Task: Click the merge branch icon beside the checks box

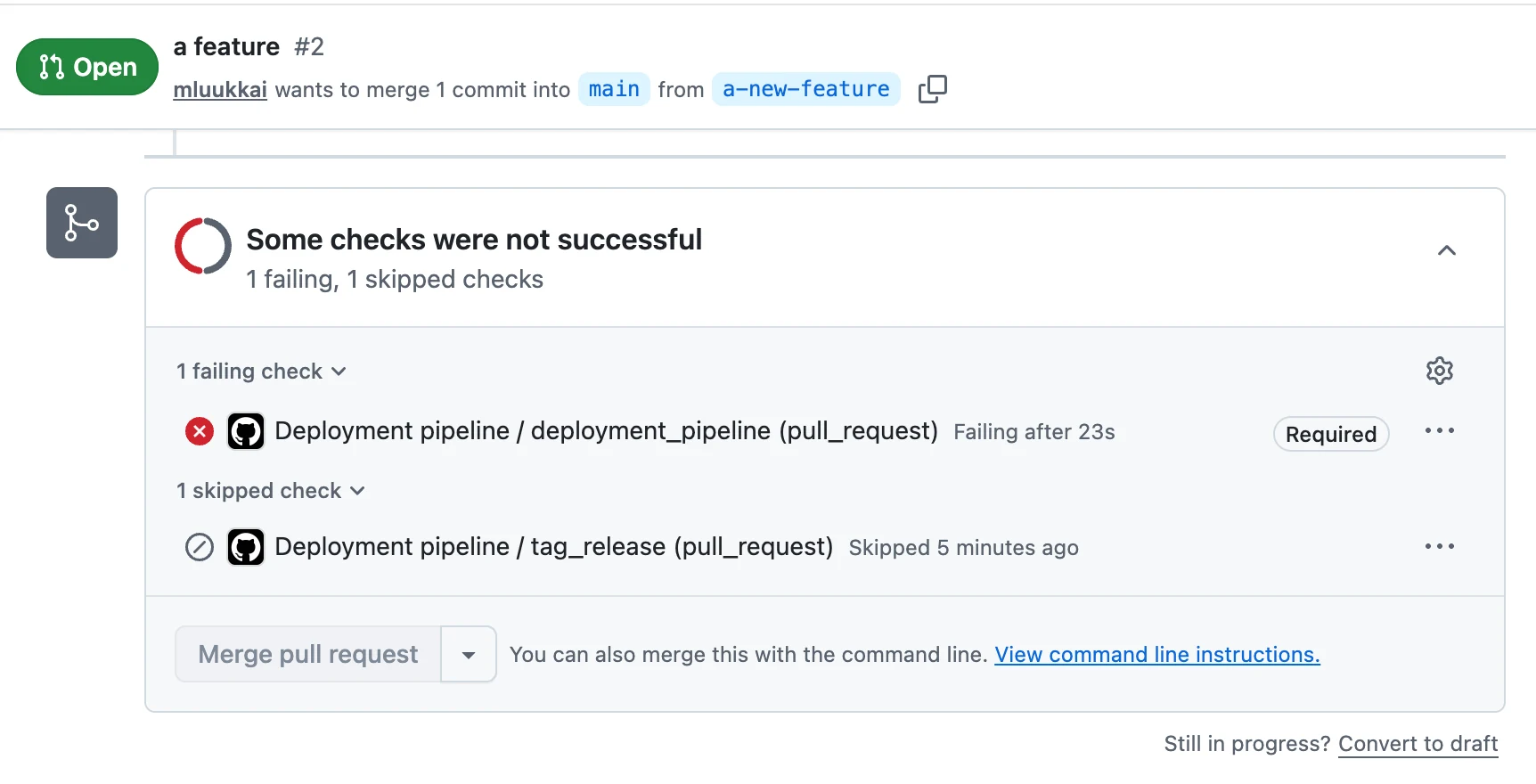Action: [x=82, y=223]
